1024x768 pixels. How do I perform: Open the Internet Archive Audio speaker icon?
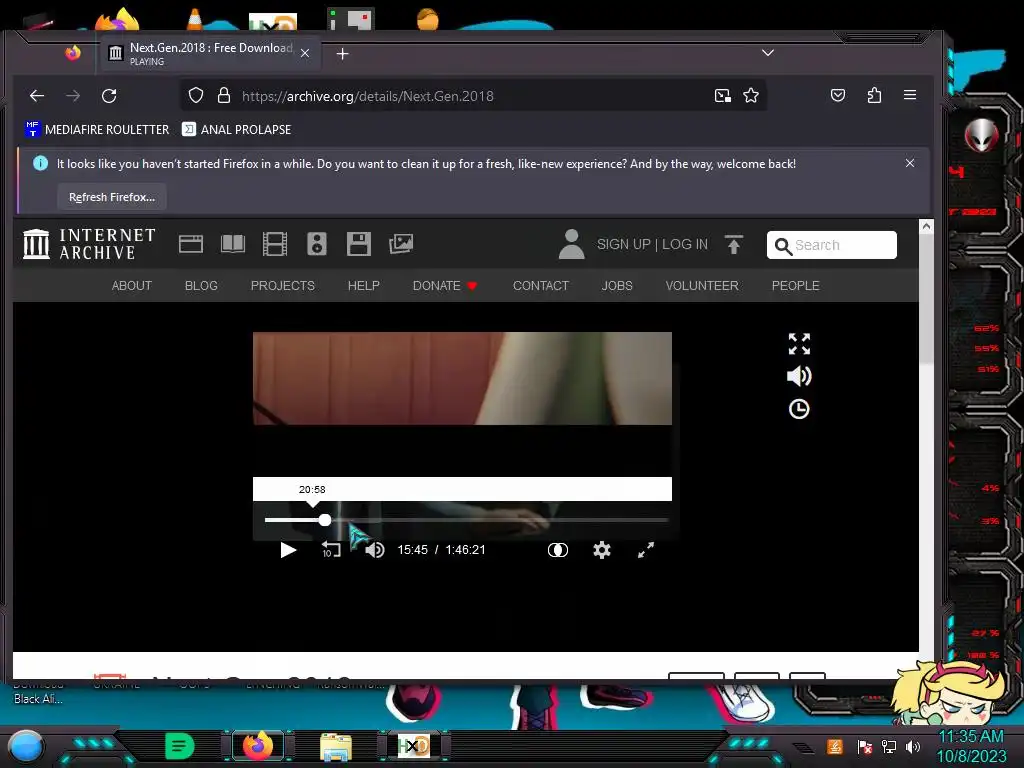[x=317, y=244]
